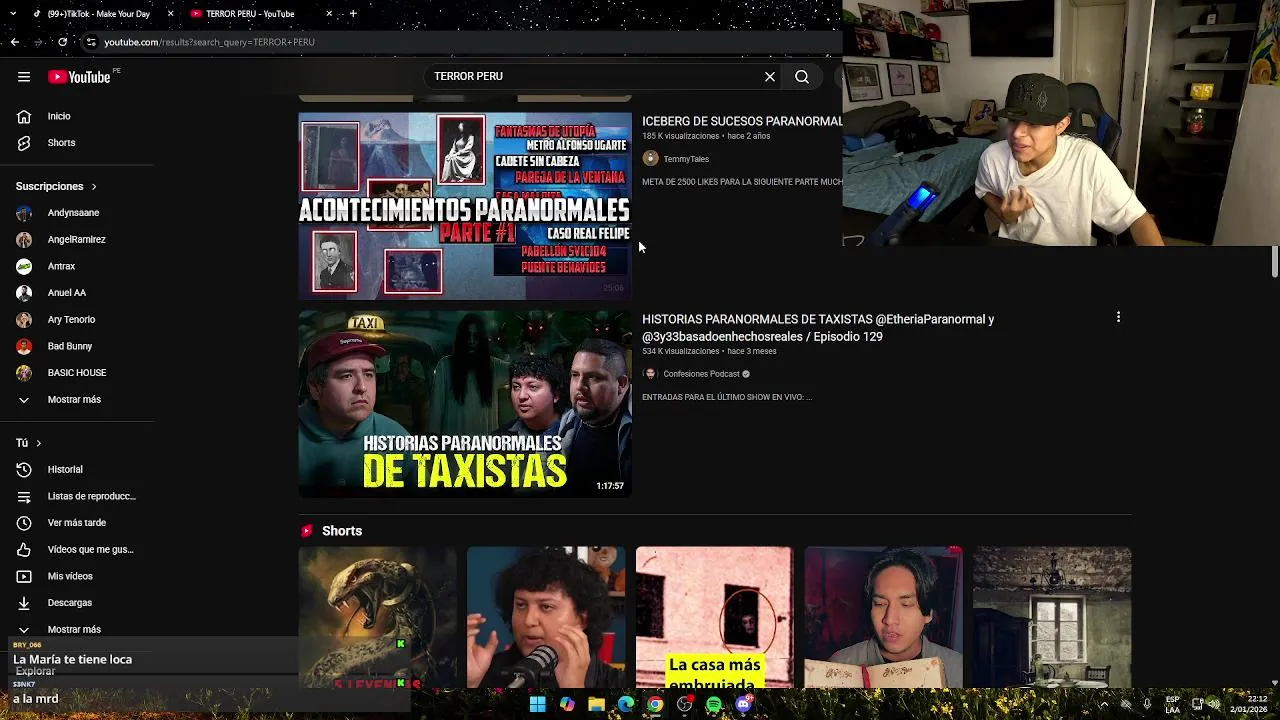
Task: Expand the Tú section
Action: [28, 443]
